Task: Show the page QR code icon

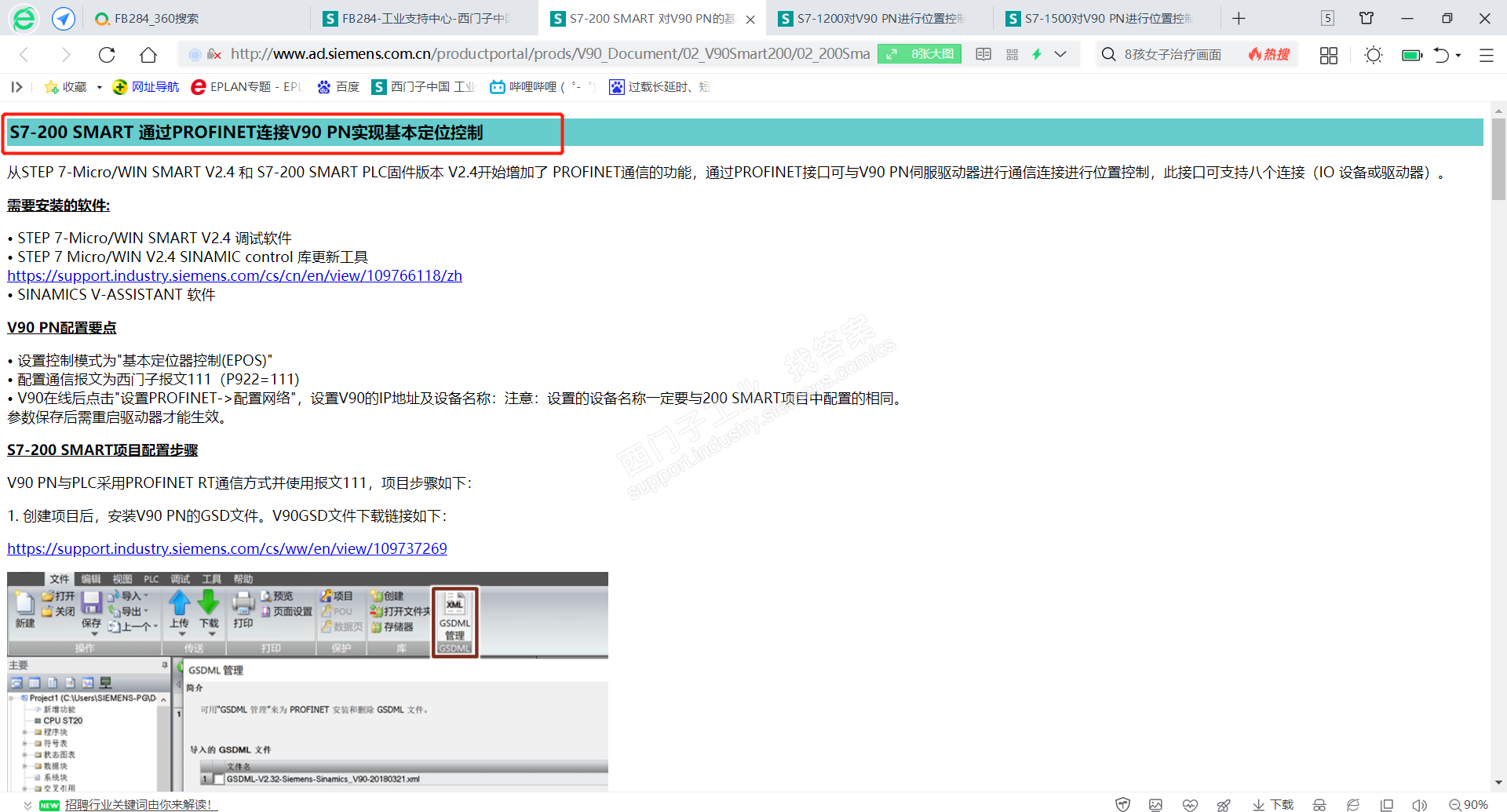Action: (1012, 54)
